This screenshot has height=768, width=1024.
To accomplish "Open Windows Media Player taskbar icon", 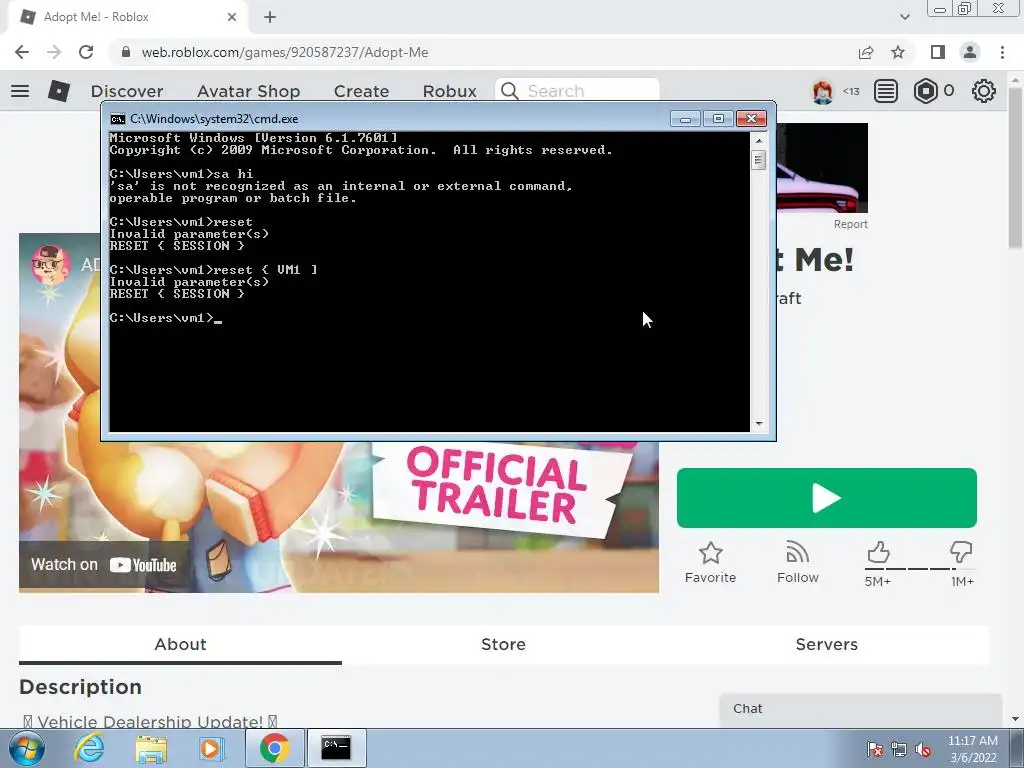I will click(212, 748).
